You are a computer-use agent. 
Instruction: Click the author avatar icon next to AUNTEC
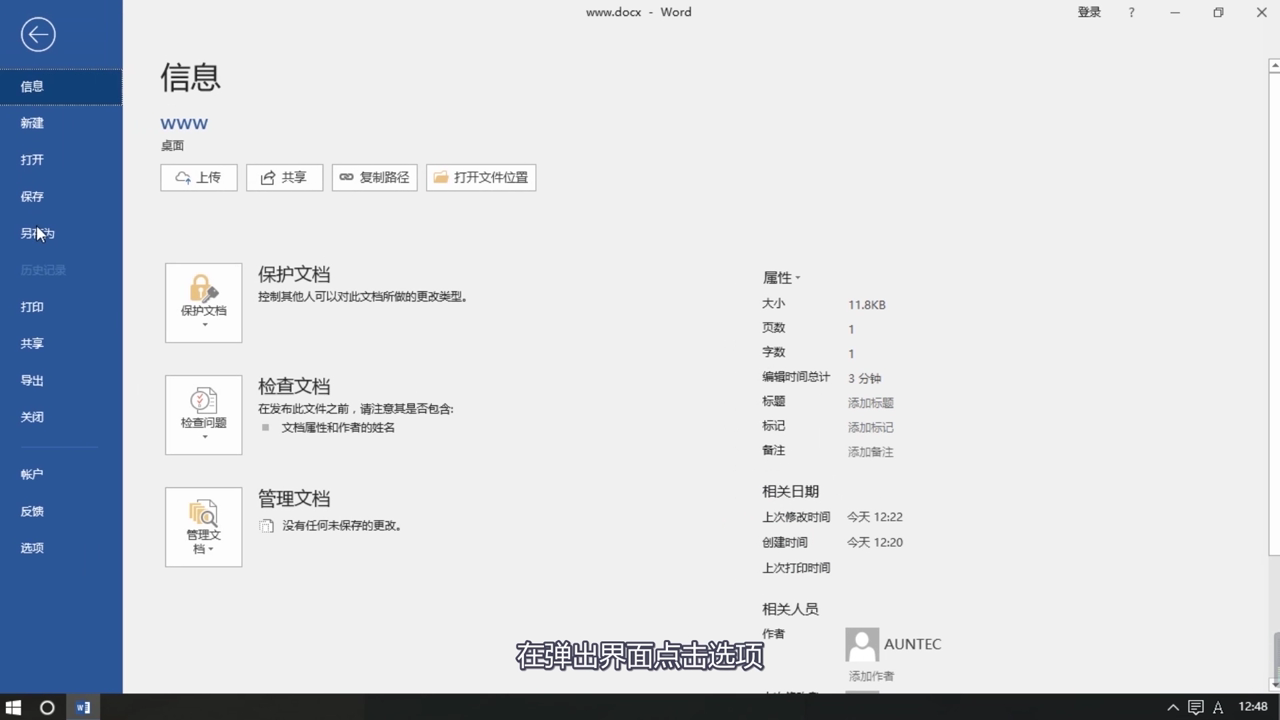[x=862, y=644]
